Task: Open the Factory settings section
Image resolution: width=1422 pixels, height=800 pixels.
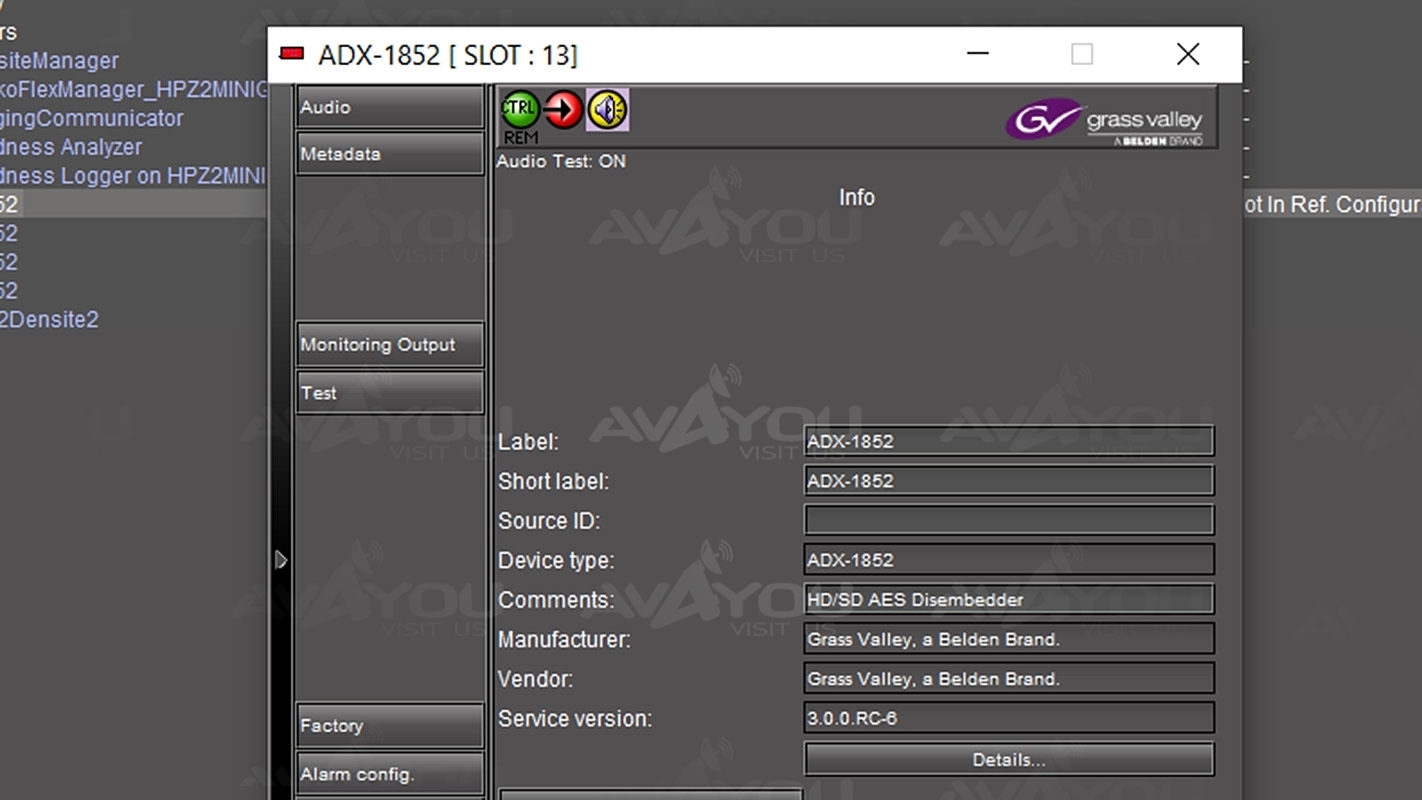Action: coord(389,726)
